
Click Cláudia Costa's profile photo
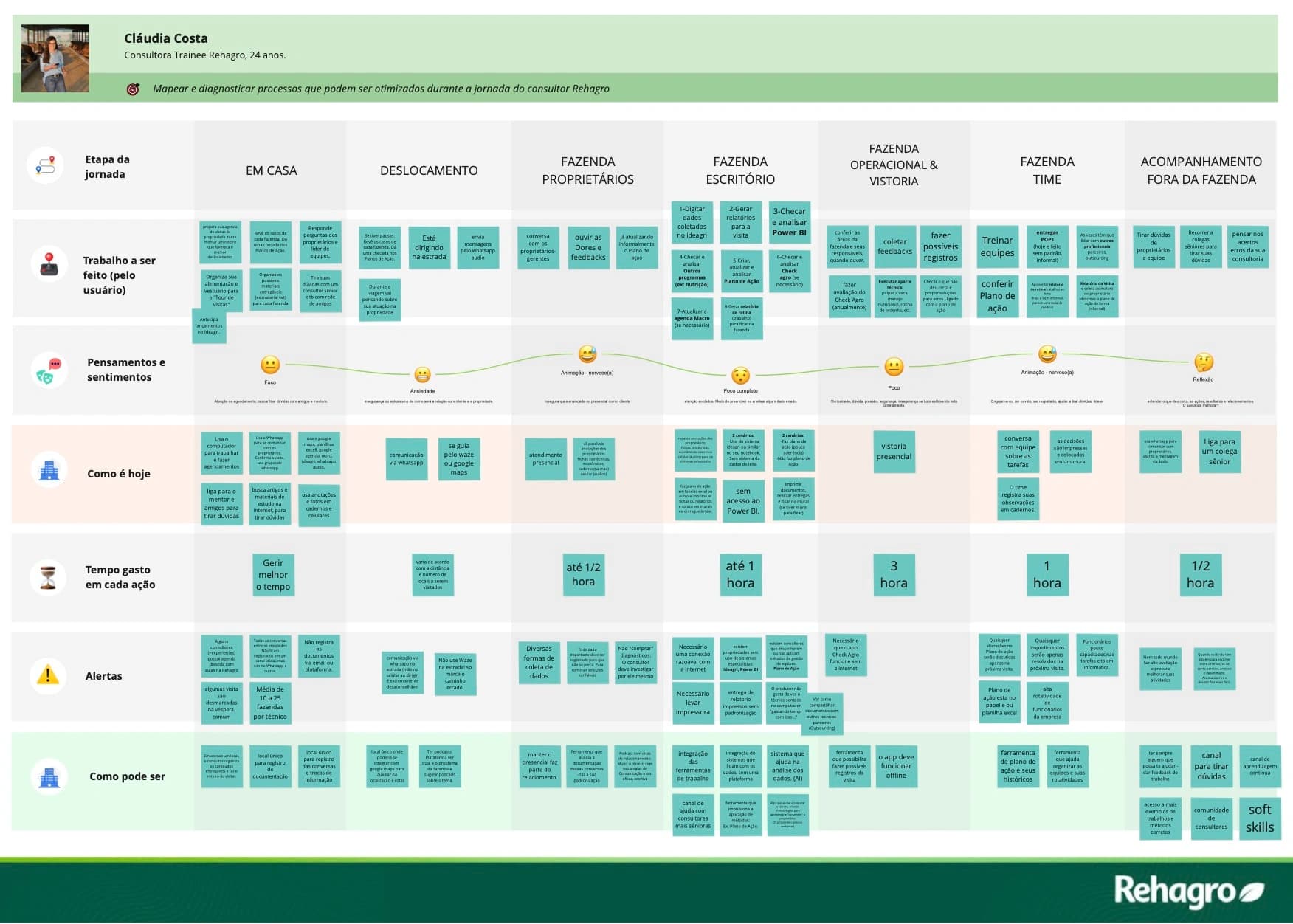point(55,58)
